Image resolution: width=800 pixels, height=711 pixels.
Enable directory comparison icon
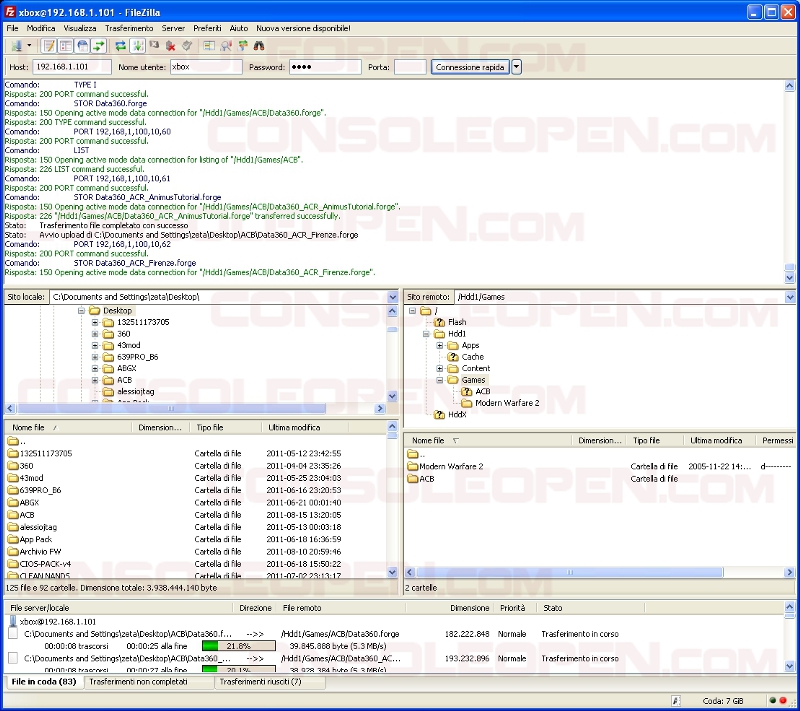tap(226, 46)
